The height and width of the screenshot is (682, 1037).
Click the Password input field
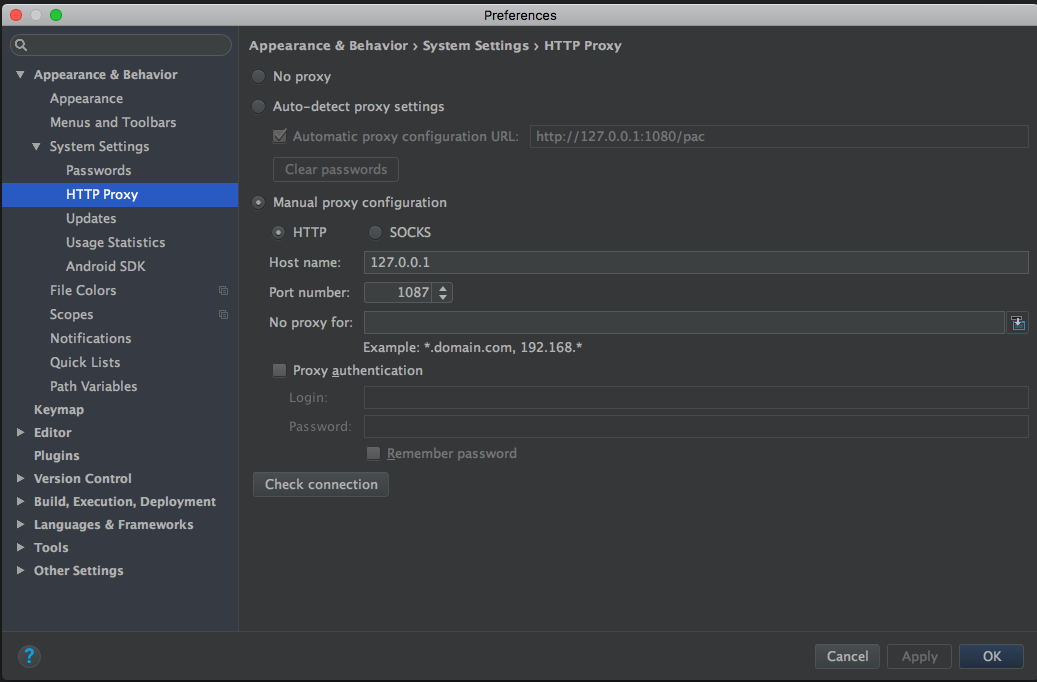696,427
